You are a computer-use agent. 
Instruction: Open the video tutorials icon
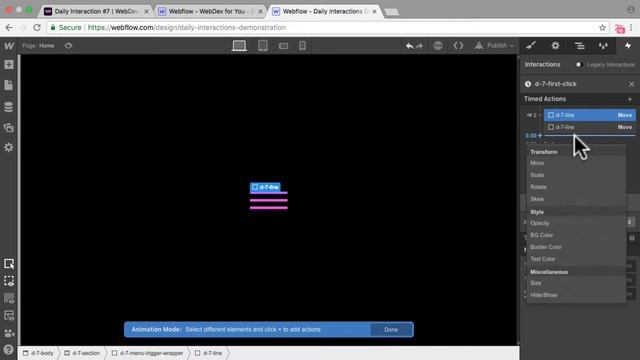click(9, 333)
